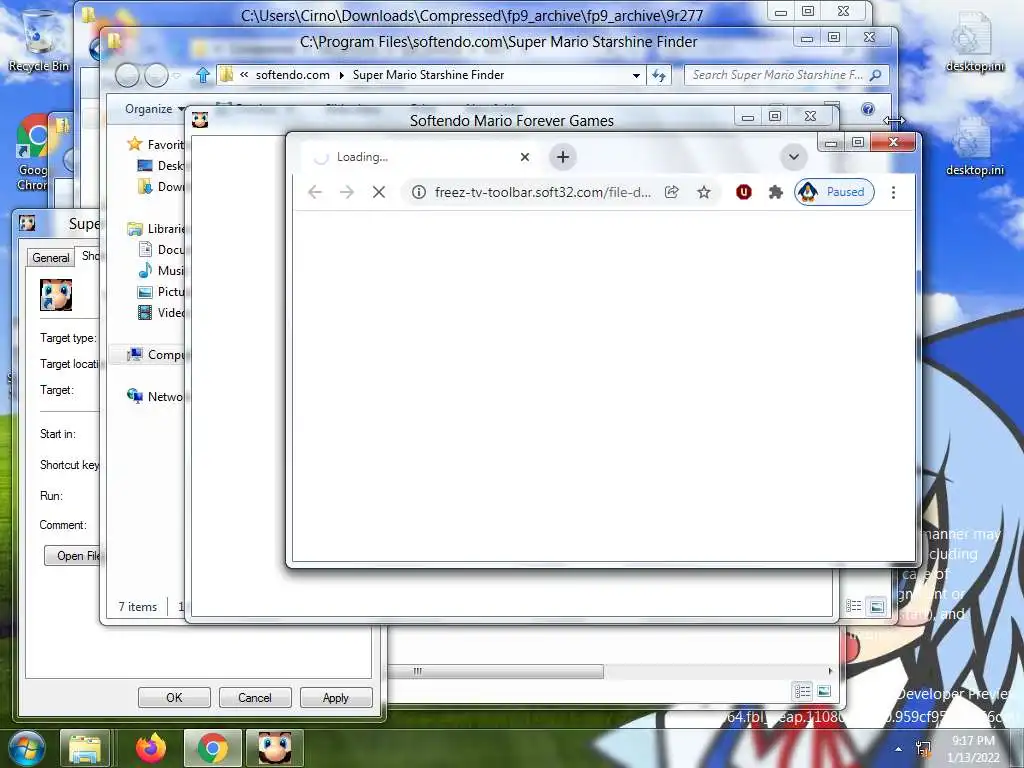Image resolution: width=1024 pixels, height=768 pixels.
Task: Launch Firefox from the taskbar
Action: pyautogui.click(x=151, y=748)
